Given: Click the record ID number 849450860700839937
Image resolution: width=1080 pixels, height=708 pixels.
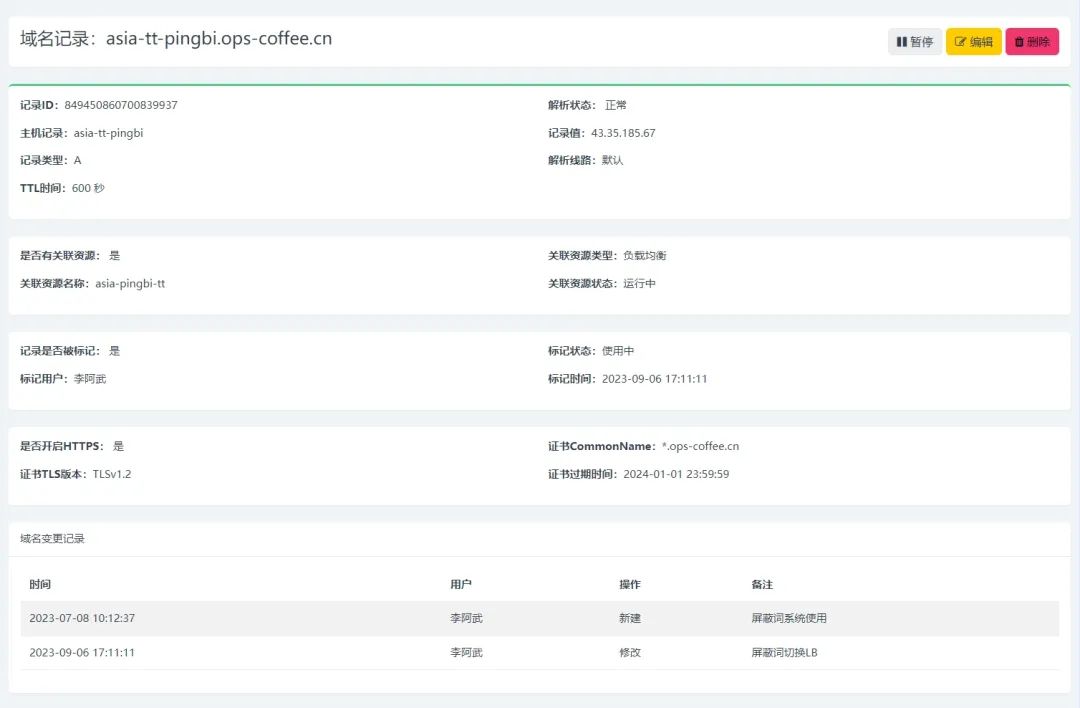Looking at the screenshot, I should coord(121,105).
